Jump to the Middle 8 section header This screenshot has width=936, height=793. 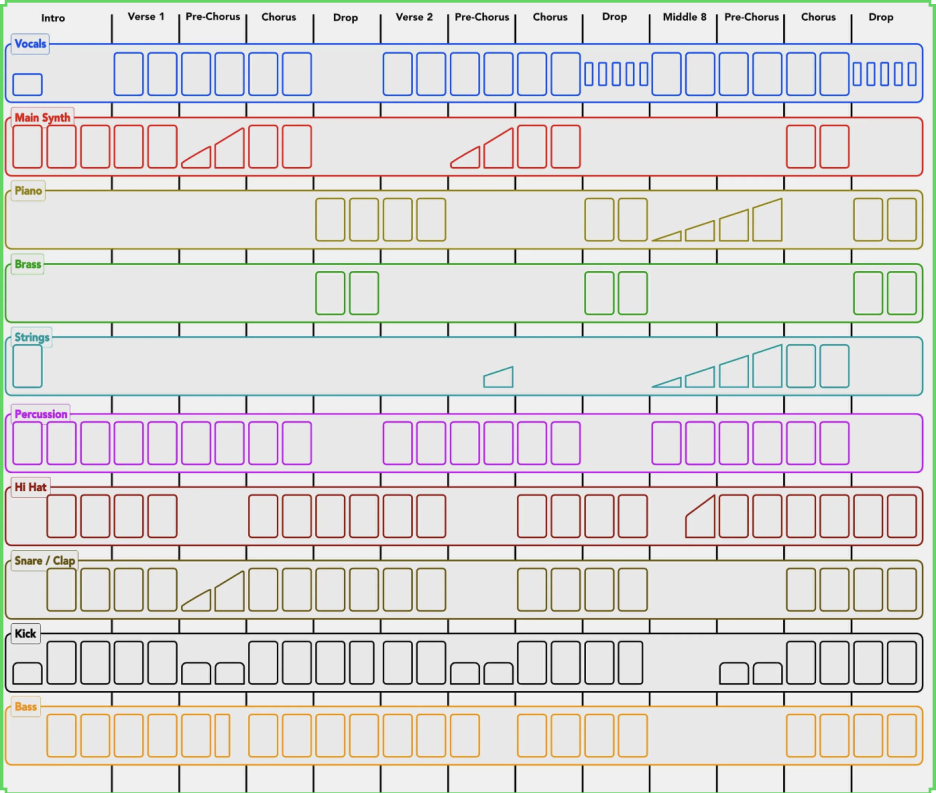coord(685,17)
